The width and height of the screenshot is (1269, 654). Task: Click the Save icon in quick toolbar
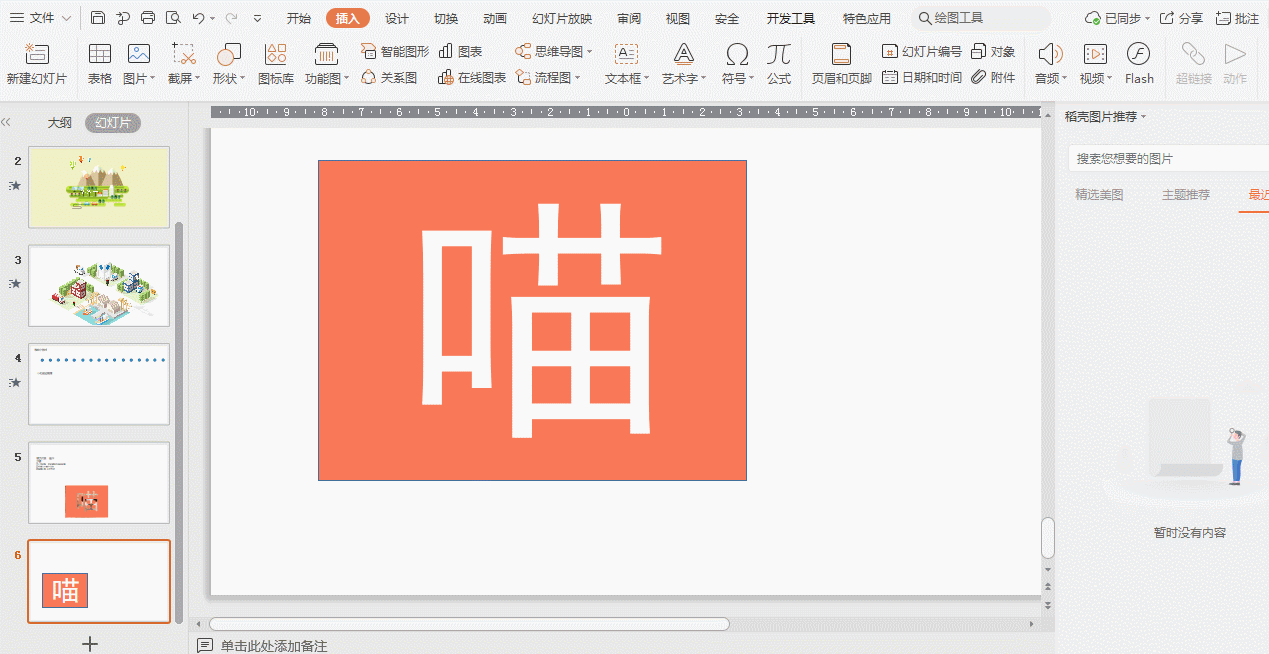click(x=98, y=18)
